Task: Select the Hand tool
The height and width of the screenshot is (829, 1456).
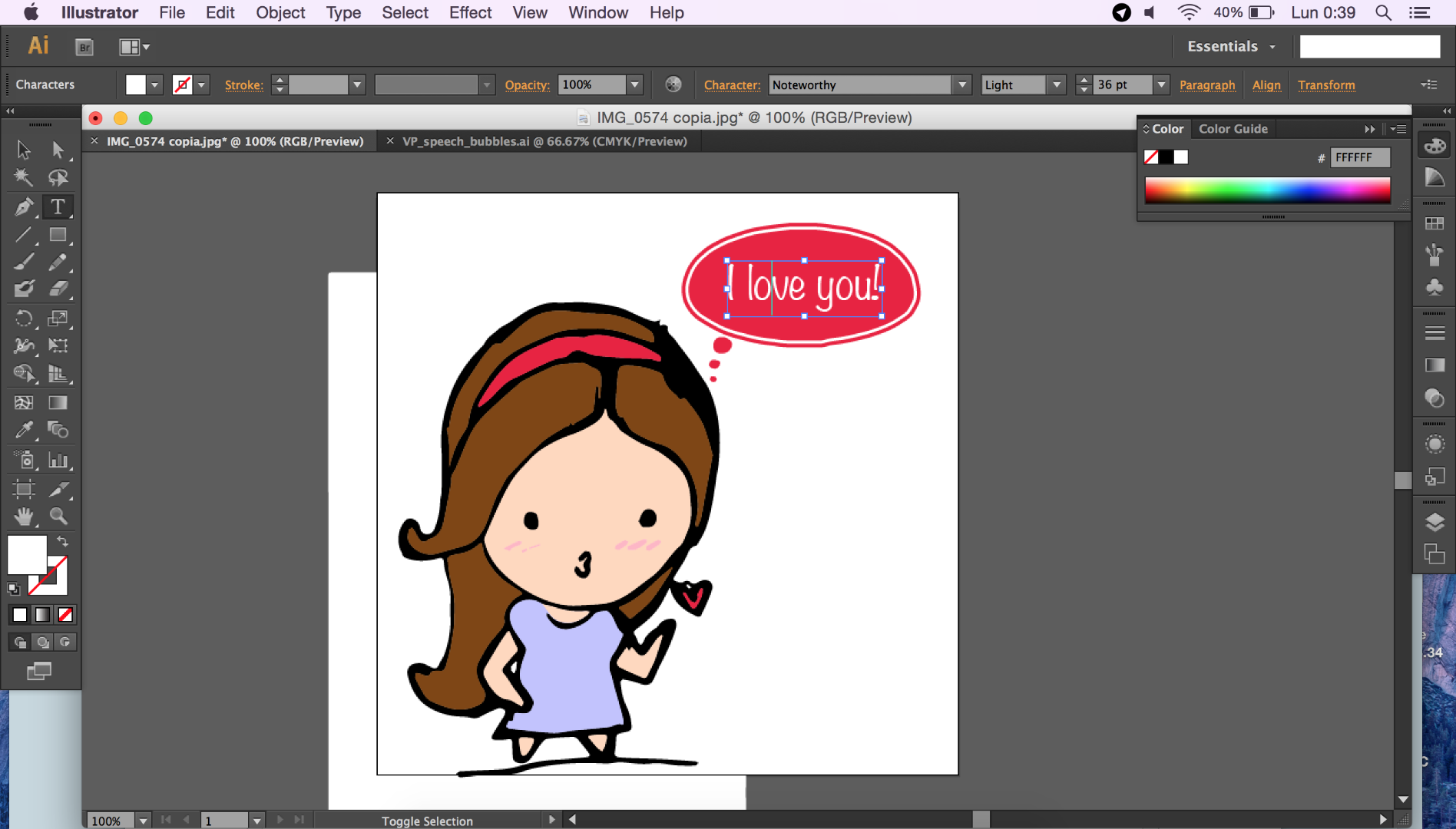Action: (x=23, y=516)
